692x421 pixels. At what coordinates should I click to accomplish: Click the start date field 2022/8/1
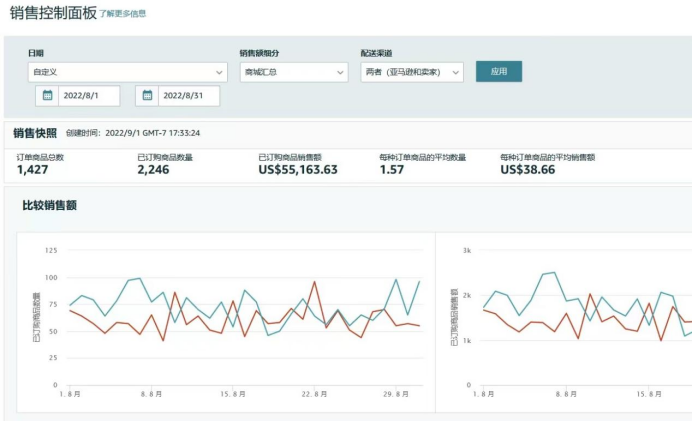[x=90, y=96]
